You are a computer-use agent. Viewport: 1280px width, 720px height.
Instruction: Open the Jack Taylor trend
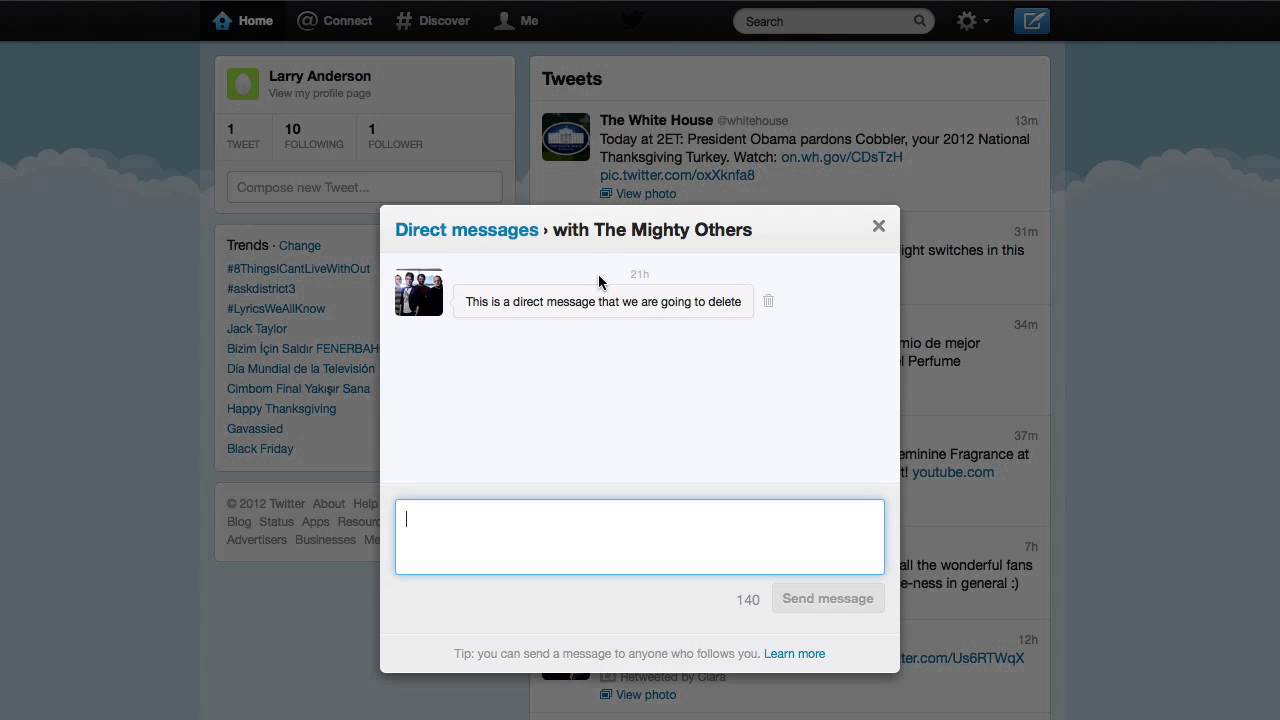pos(257,329)
